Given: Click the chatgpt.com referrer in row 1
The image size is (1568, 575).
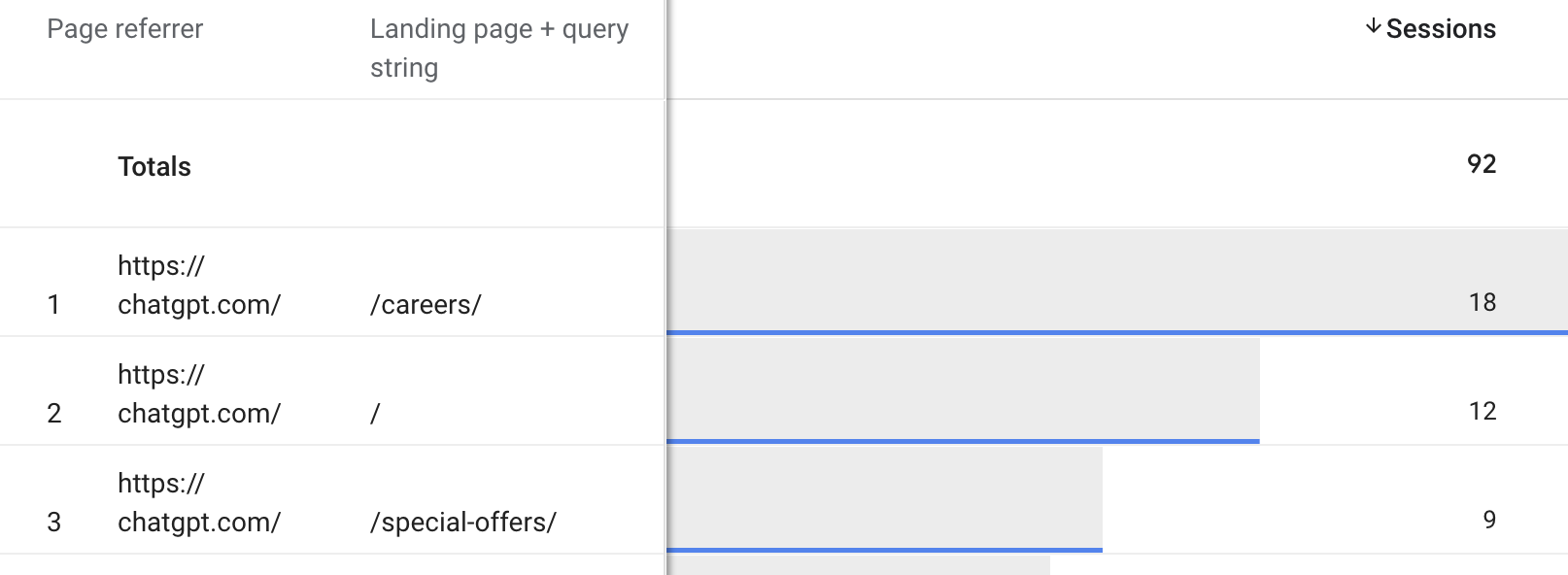Looking at the screenshot, I should coord(198,286).
